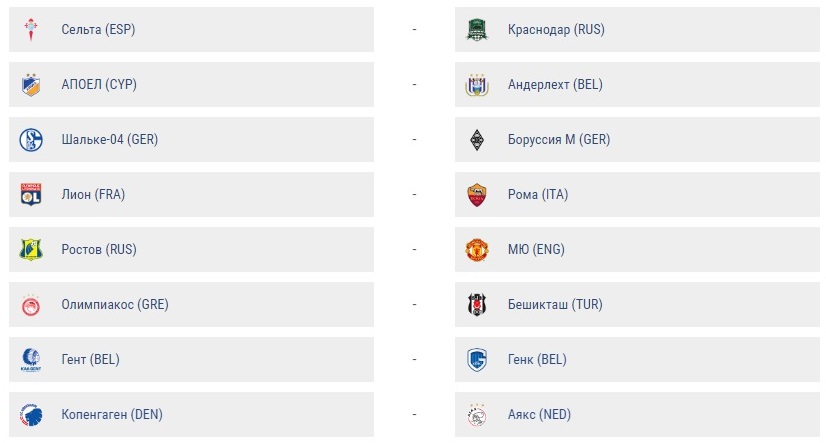Click the dash between Лион and Рома
Viewport: 826px width, 443px height.
414,195
